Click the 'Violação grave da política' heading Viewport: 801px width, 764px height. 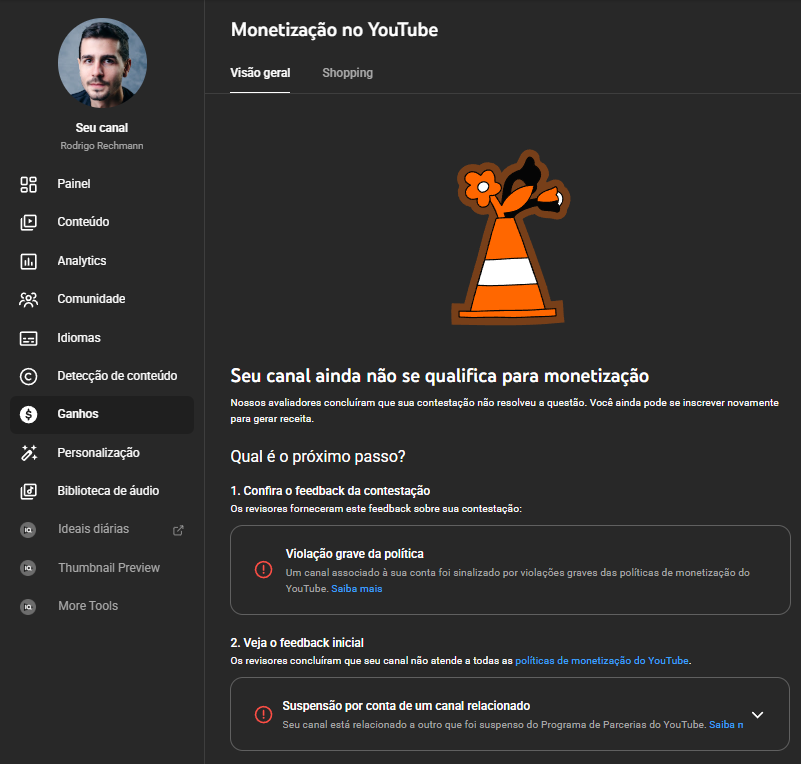point(355,554)
